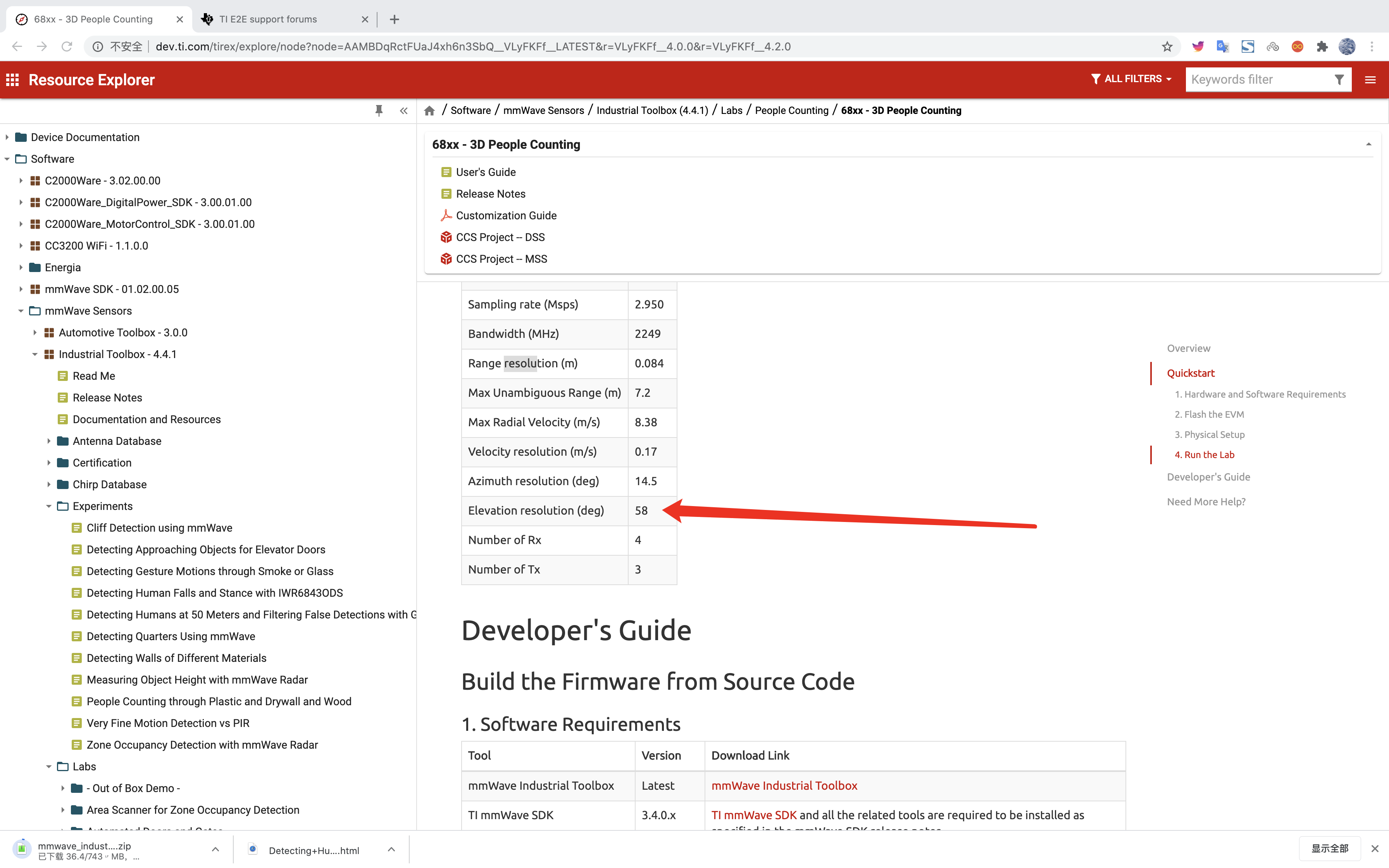Go to 2. Flash the EVM section
1389x868 pixels.
pyautogui.click(x=1209, y=415)
